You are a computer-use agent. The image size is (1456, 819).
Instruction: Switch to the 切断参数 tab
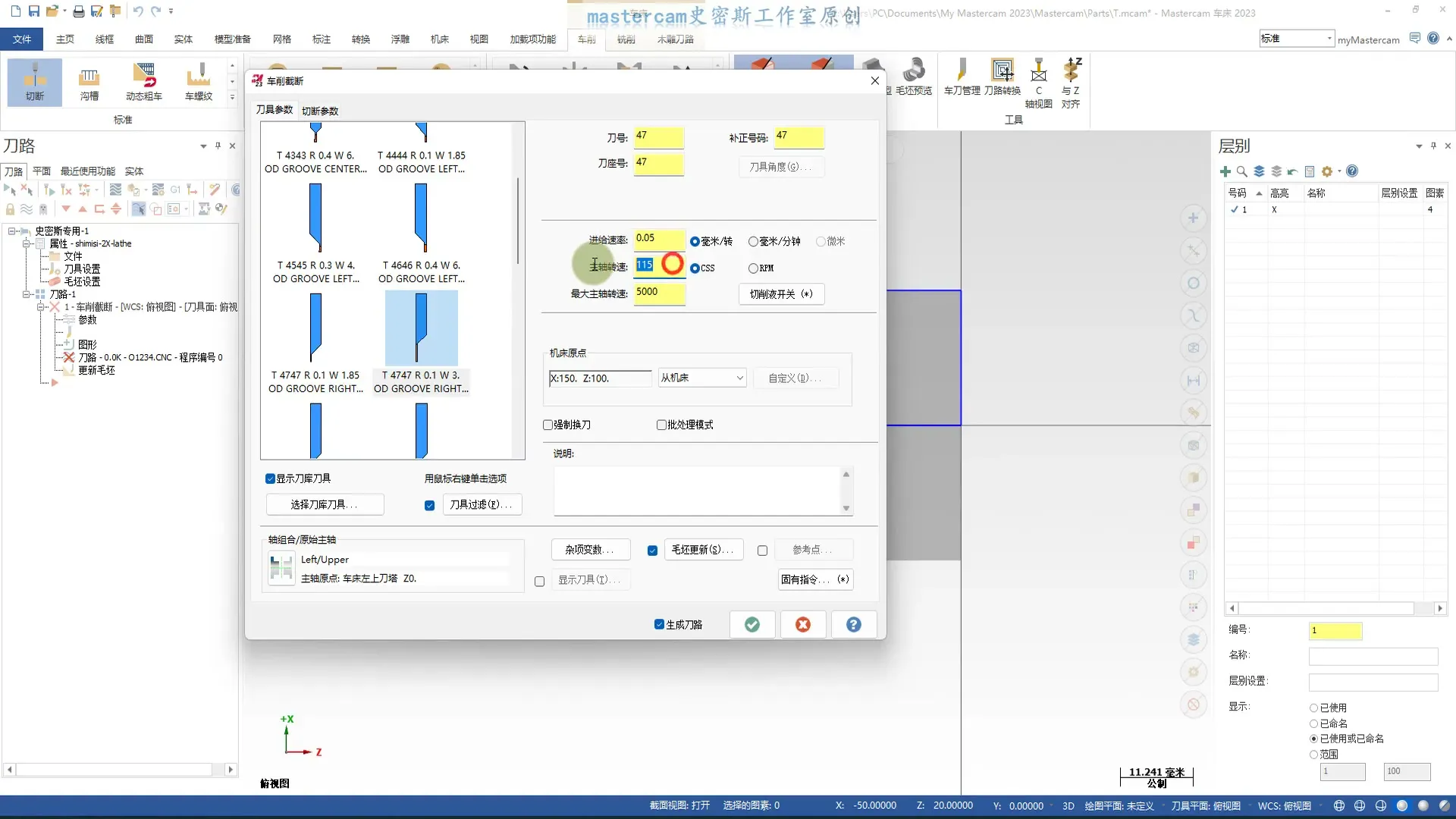[x=320, y=111]
